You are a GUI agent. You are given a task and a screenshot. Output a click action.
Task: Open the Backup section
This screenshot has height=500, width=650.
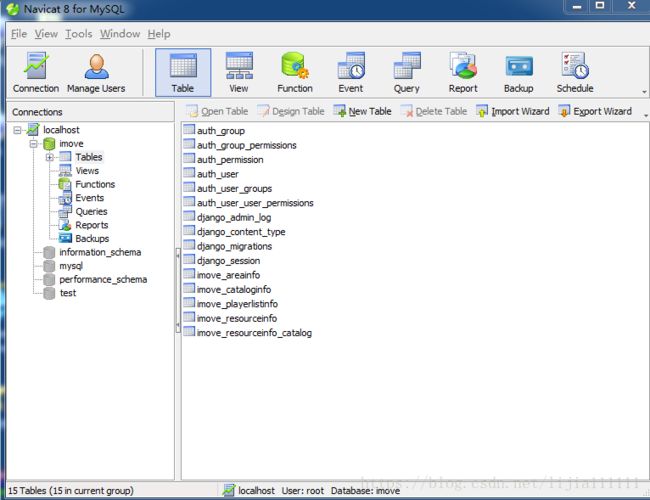[519, 73]
